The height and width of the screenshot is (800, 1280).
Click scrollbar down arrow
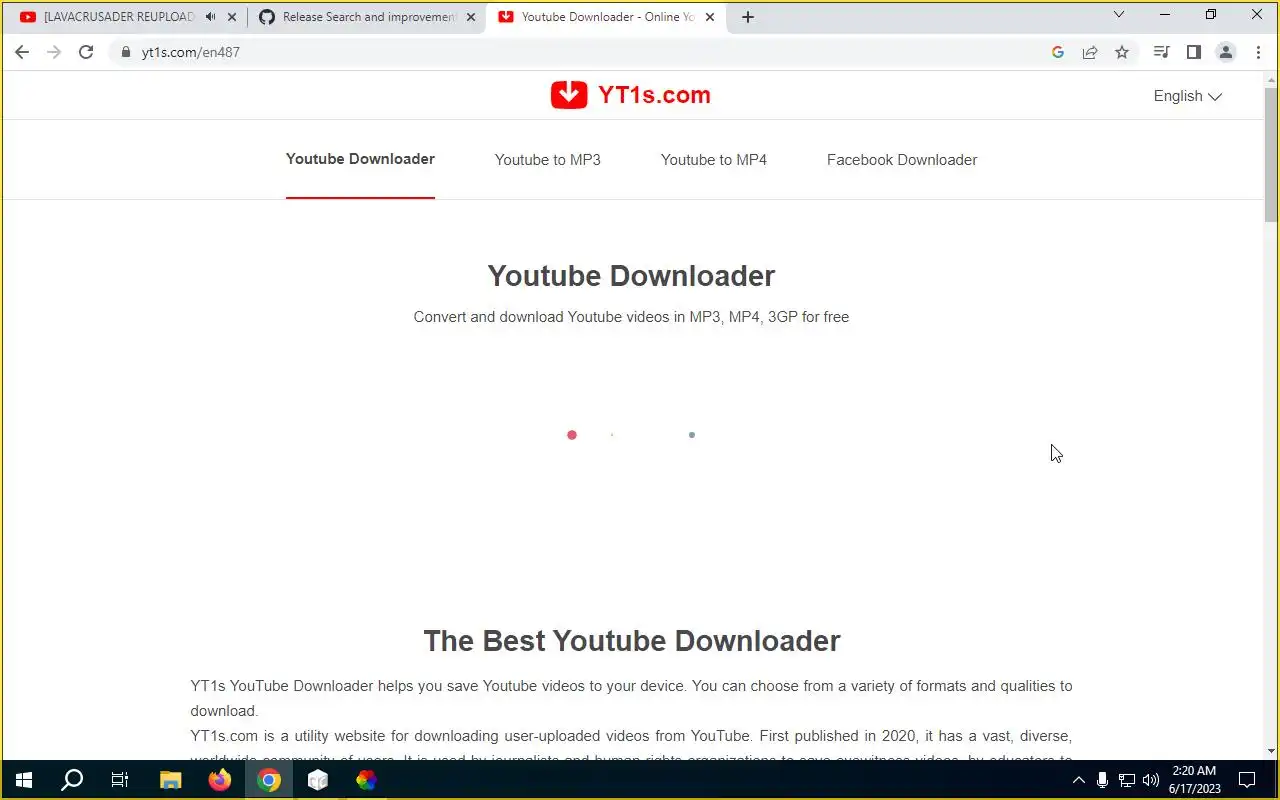point(1271,751)
